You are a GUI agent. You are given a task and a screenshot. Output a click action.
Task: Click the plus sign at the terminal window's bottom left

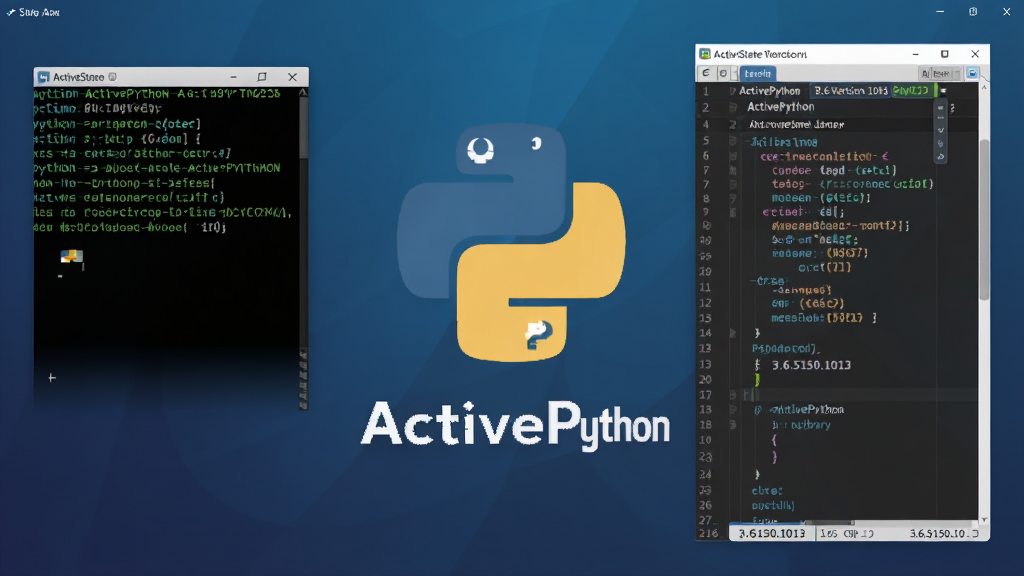[x=52, y=377]
